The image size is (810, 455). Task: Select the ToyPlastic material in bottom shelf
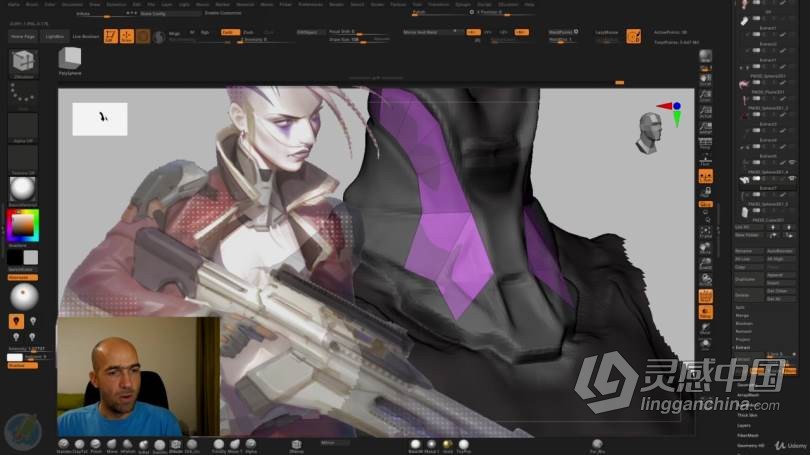tap(463, 444)
